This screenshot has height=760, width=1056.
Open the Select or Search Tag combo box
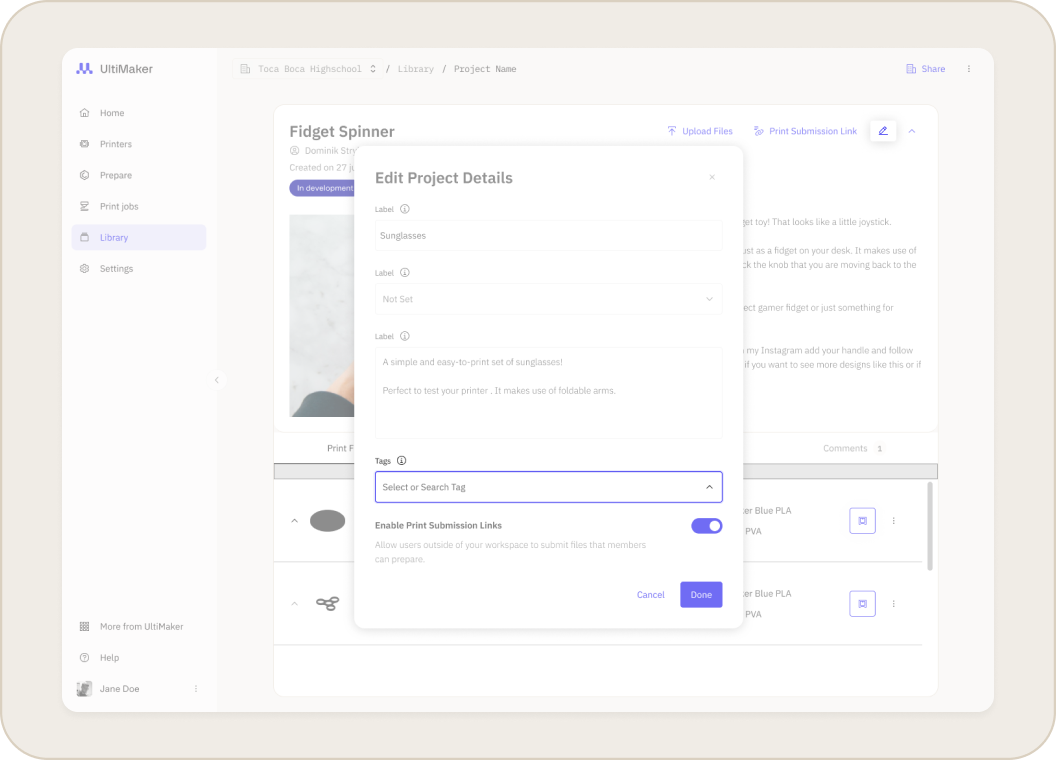tap(549, 487)
